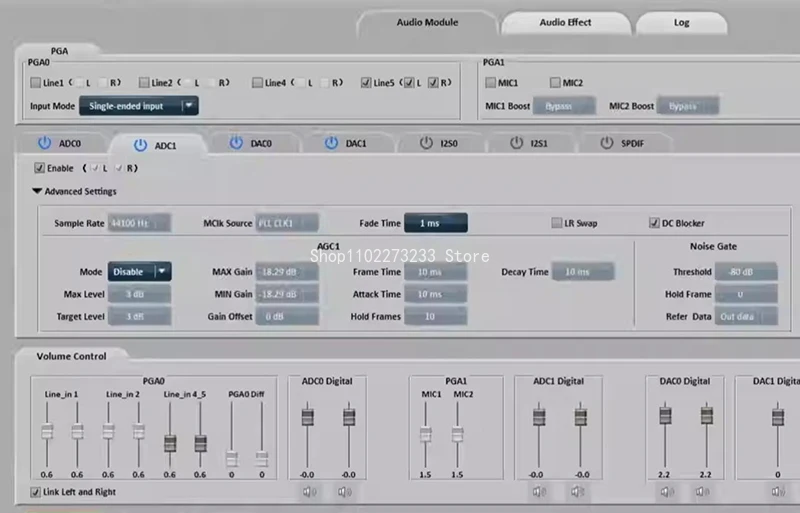800x513 pixels.
Task: Click the ADC1 Digital right slider handle
Action: pyautogui.click(x=581, y=417)
